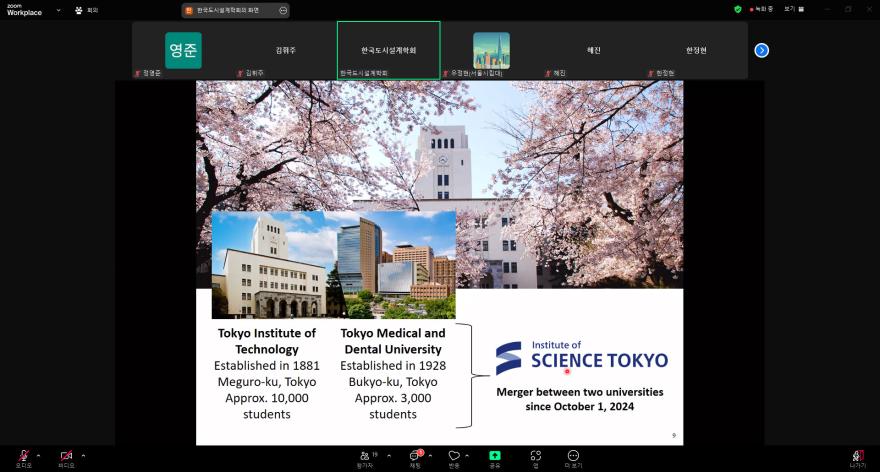Open the more options ellipsis in toolbar

573,456
